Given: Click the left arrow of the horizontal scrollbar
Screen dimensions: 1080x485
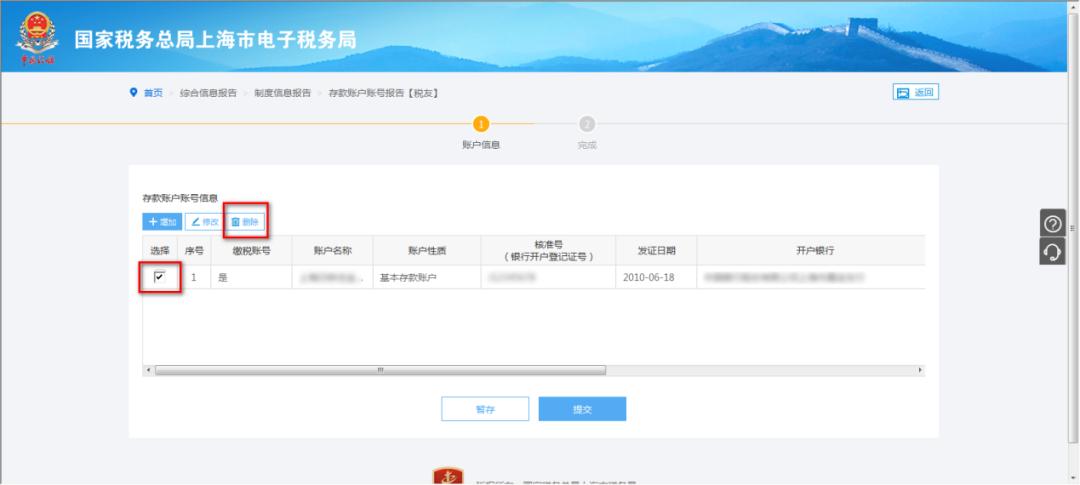Looking at the screenshot, I should (x=148, y=369).
